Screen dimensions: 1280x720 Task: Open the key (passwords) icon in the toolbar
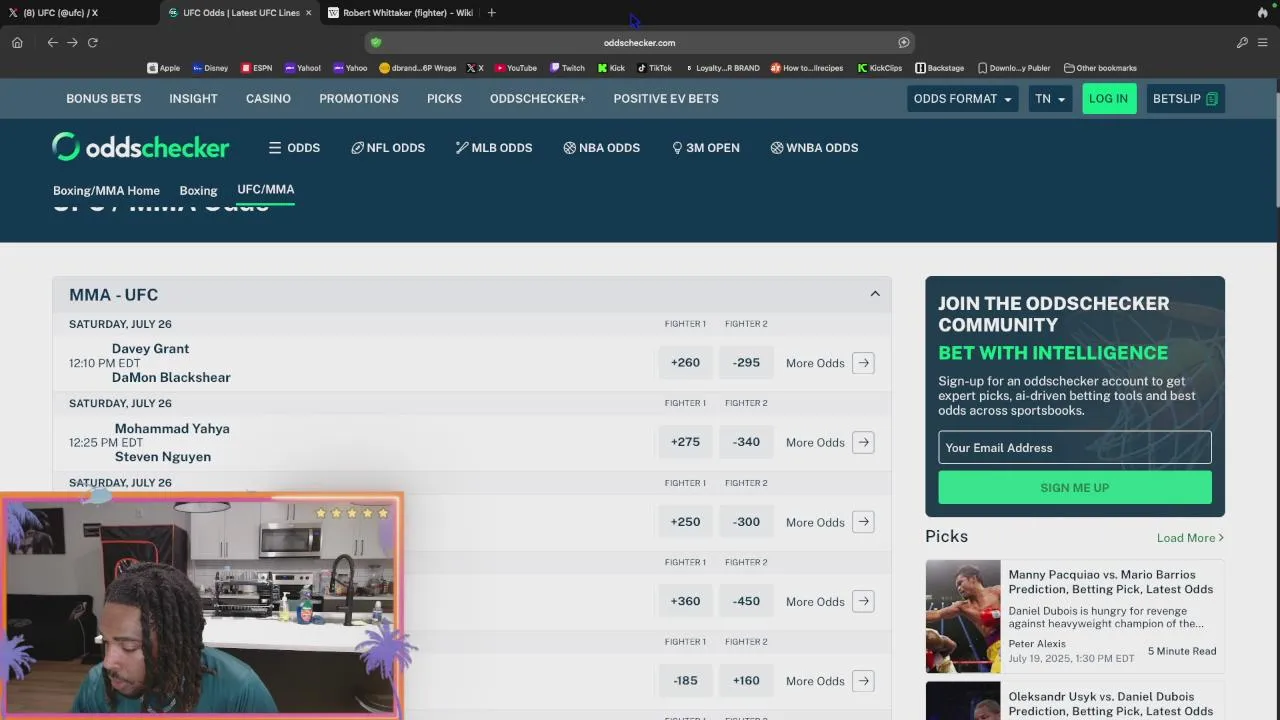pyautogui.click(x=1242, y=42)
